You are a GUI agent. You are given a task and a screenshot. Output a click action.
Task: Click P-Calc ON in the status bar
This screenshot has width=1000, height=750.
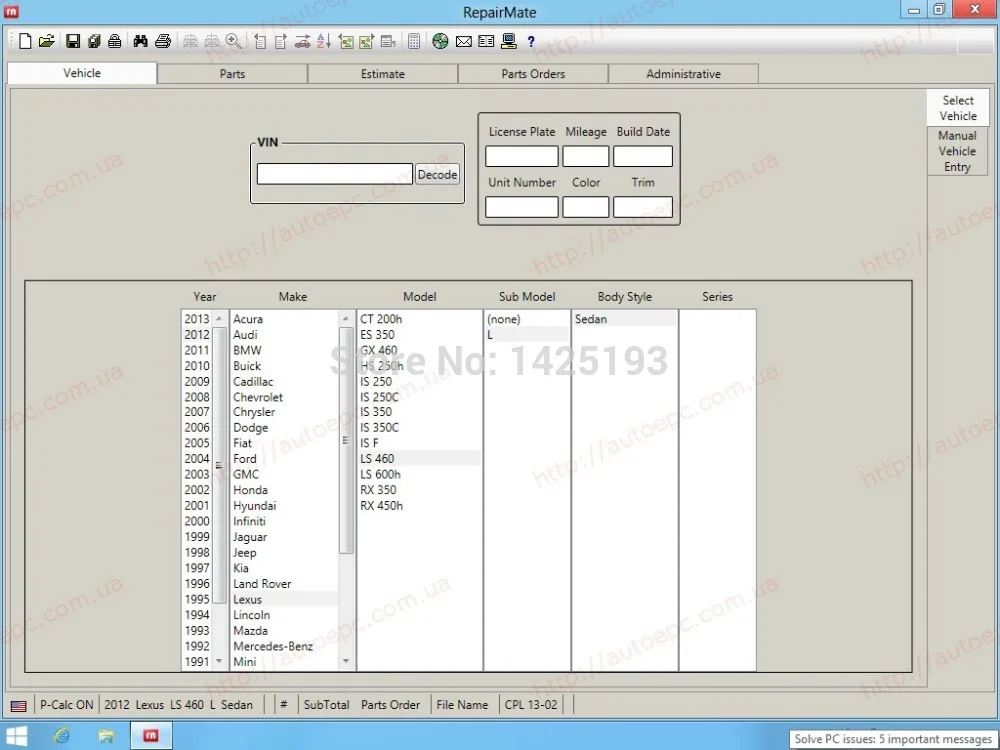pyautogui.click(x=66, y=705)
